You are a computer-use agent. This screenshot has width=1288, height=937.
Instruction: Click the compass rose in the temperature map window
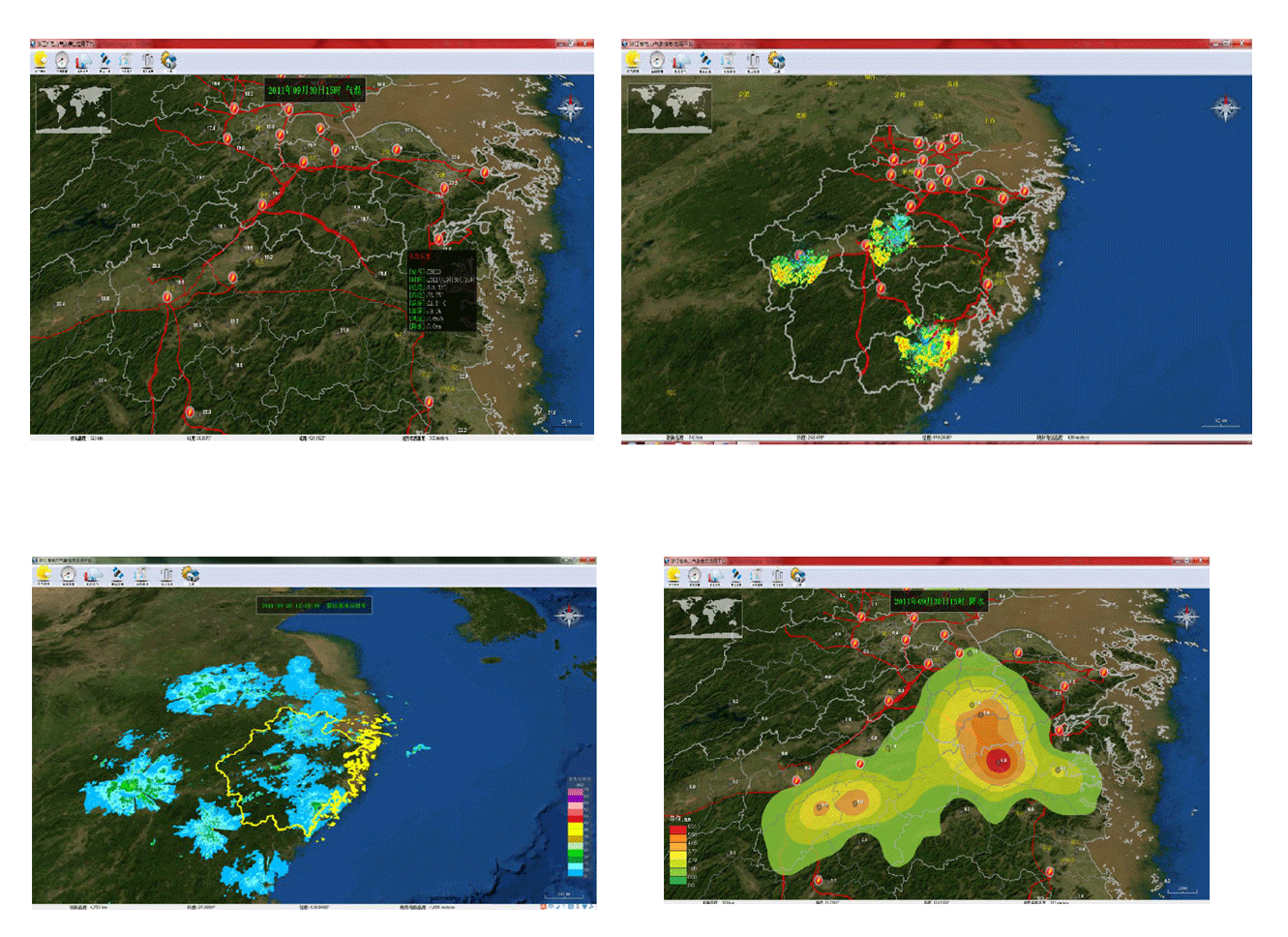pos(570,106)
